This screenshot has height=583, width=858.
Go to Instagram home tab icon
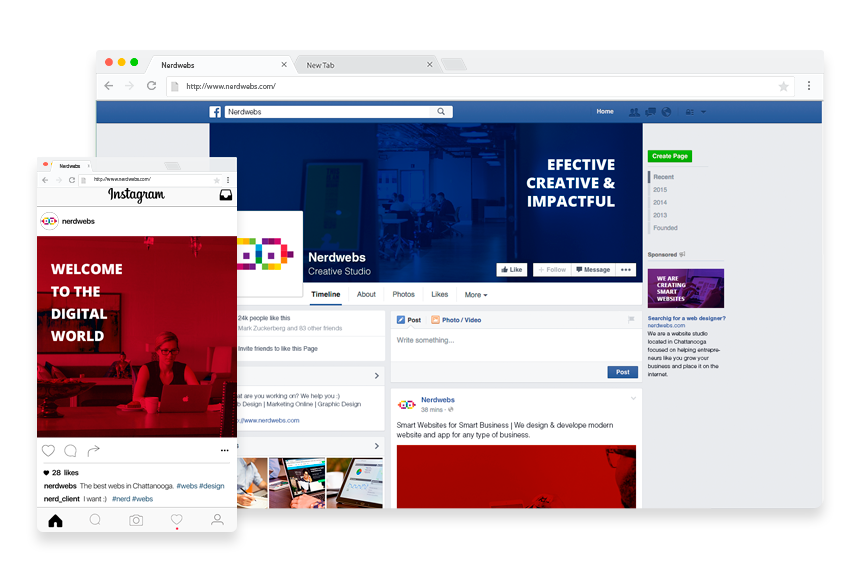[x=55, y=521]
